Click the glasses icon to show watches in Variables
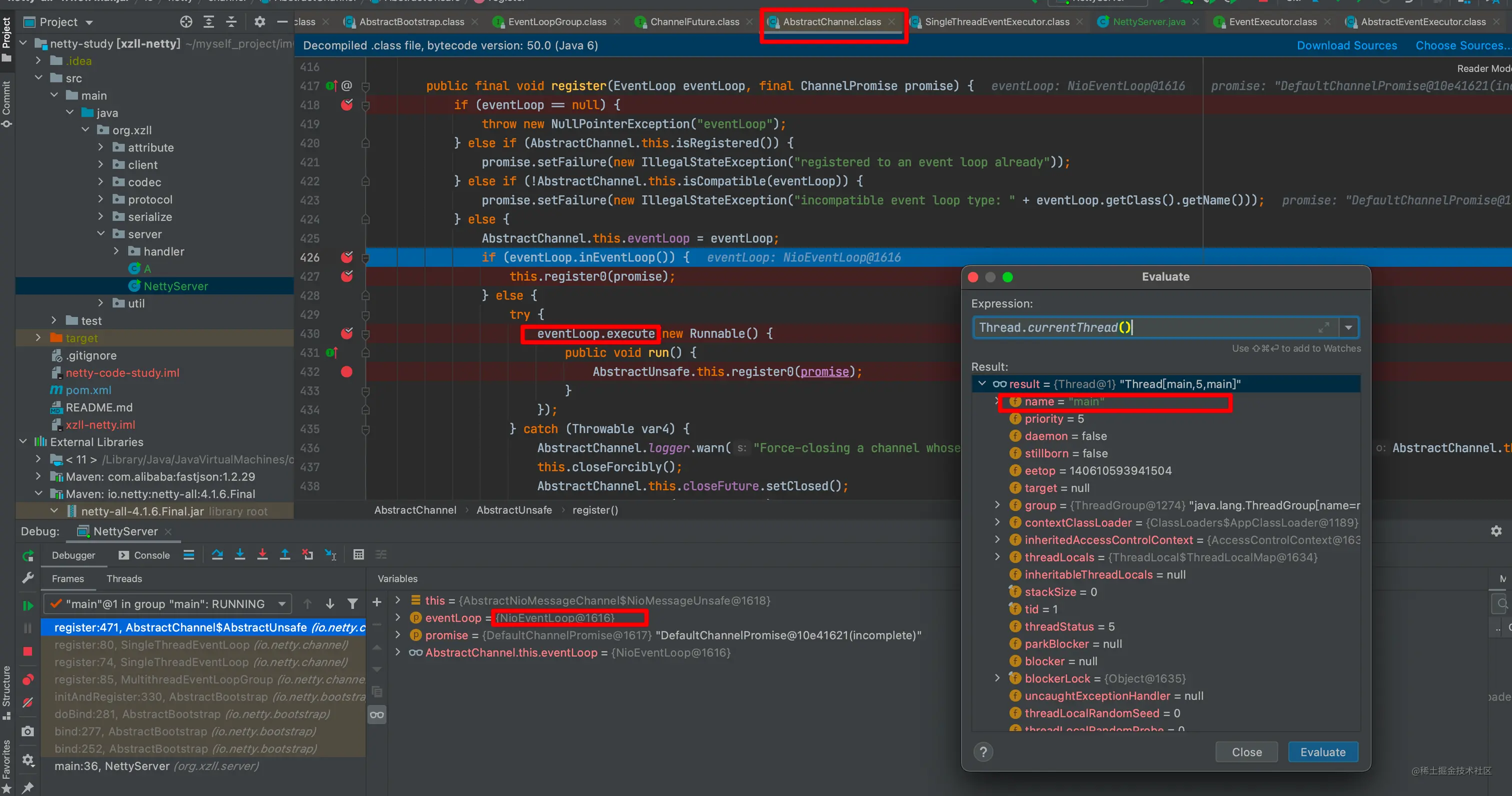The height and width of the screenshot is (796, 1512). point(377,715)
